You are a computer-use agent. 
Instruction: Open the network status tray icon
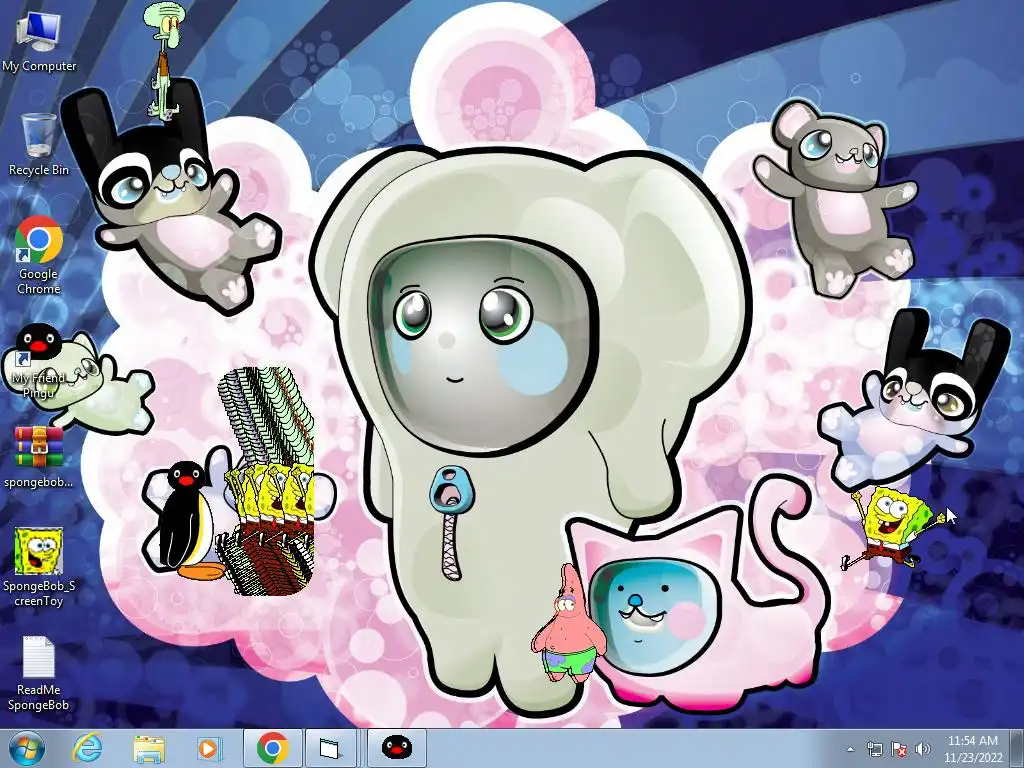pos(874,749)
